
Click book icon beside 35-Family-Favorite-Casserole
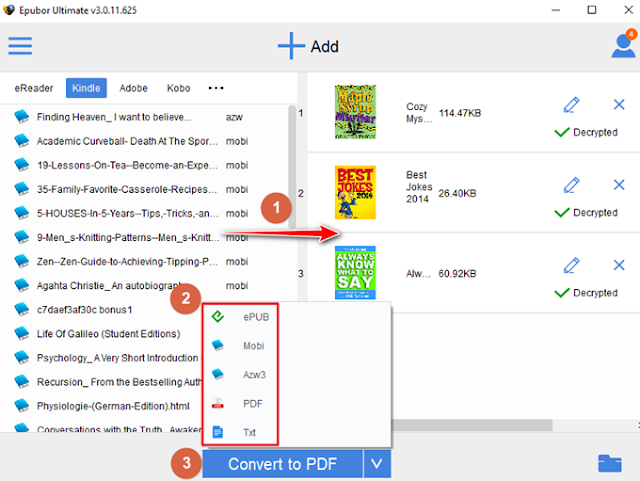pos(22,189)
